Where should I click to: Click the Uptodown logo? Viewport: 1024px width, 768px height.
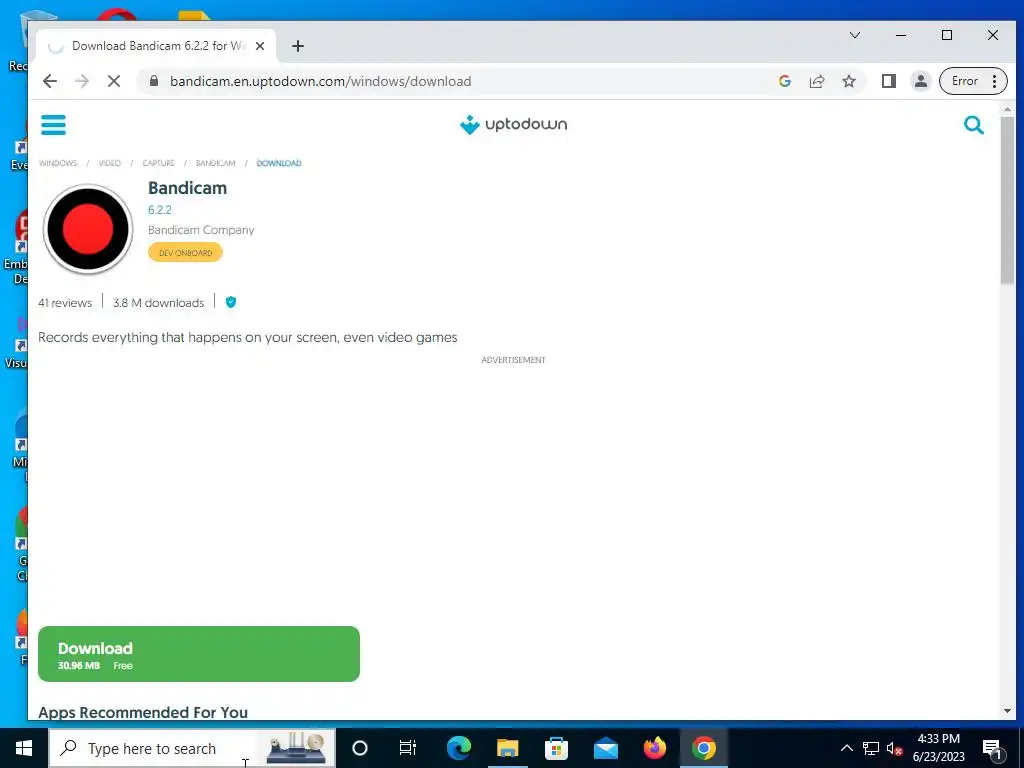tap(513, 124)
